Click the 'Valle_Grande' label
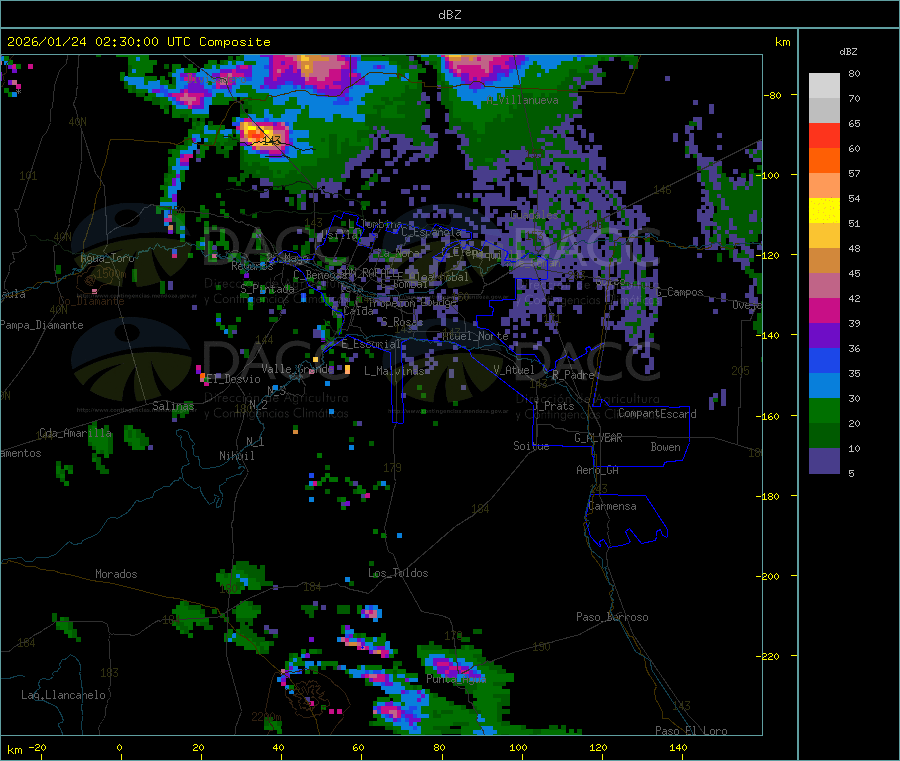The height and width of the screenshot is (761, 900). point(297,369)
